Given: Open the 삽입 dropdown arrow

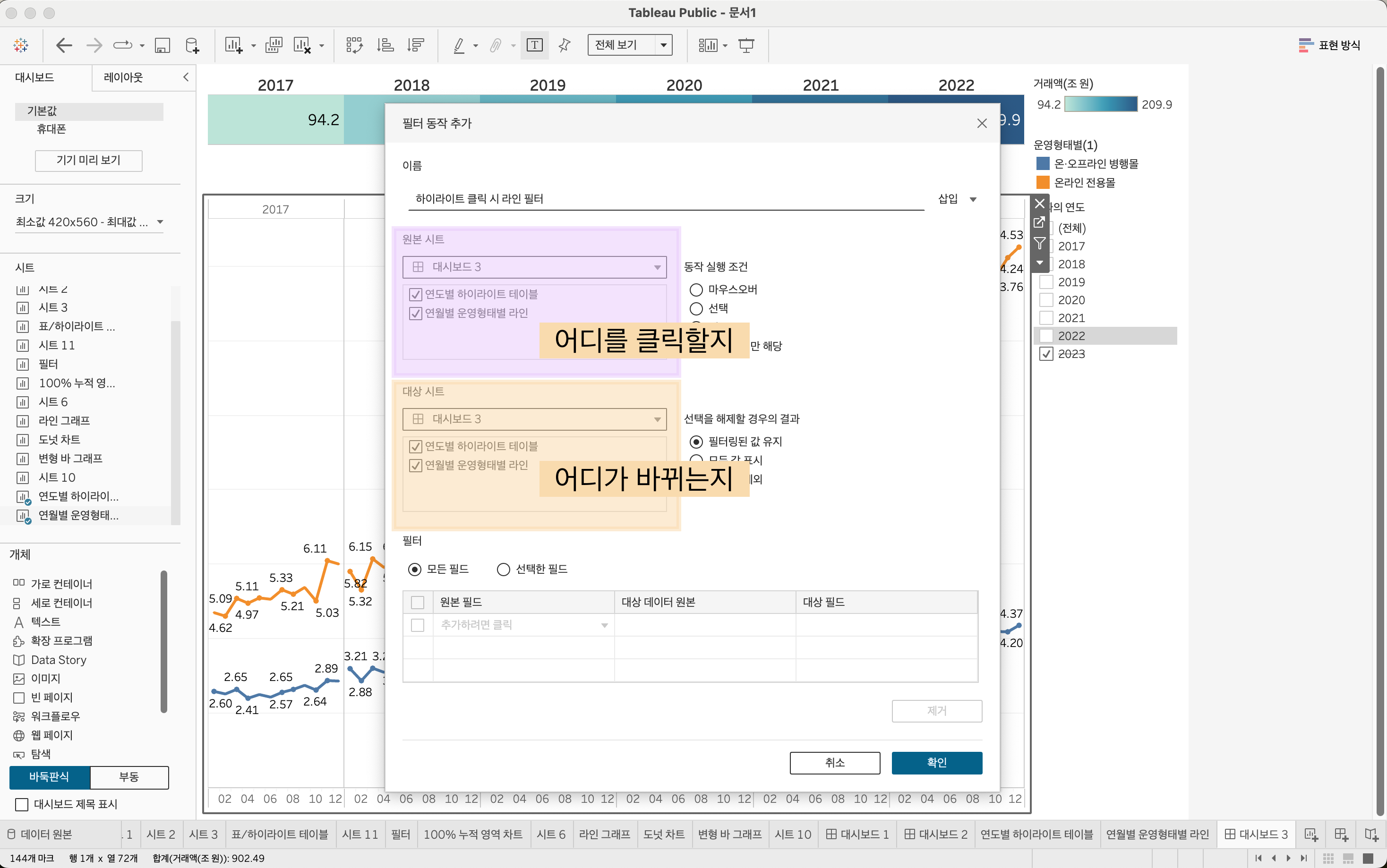Looking at the screenshot, I should pos(973,199).
